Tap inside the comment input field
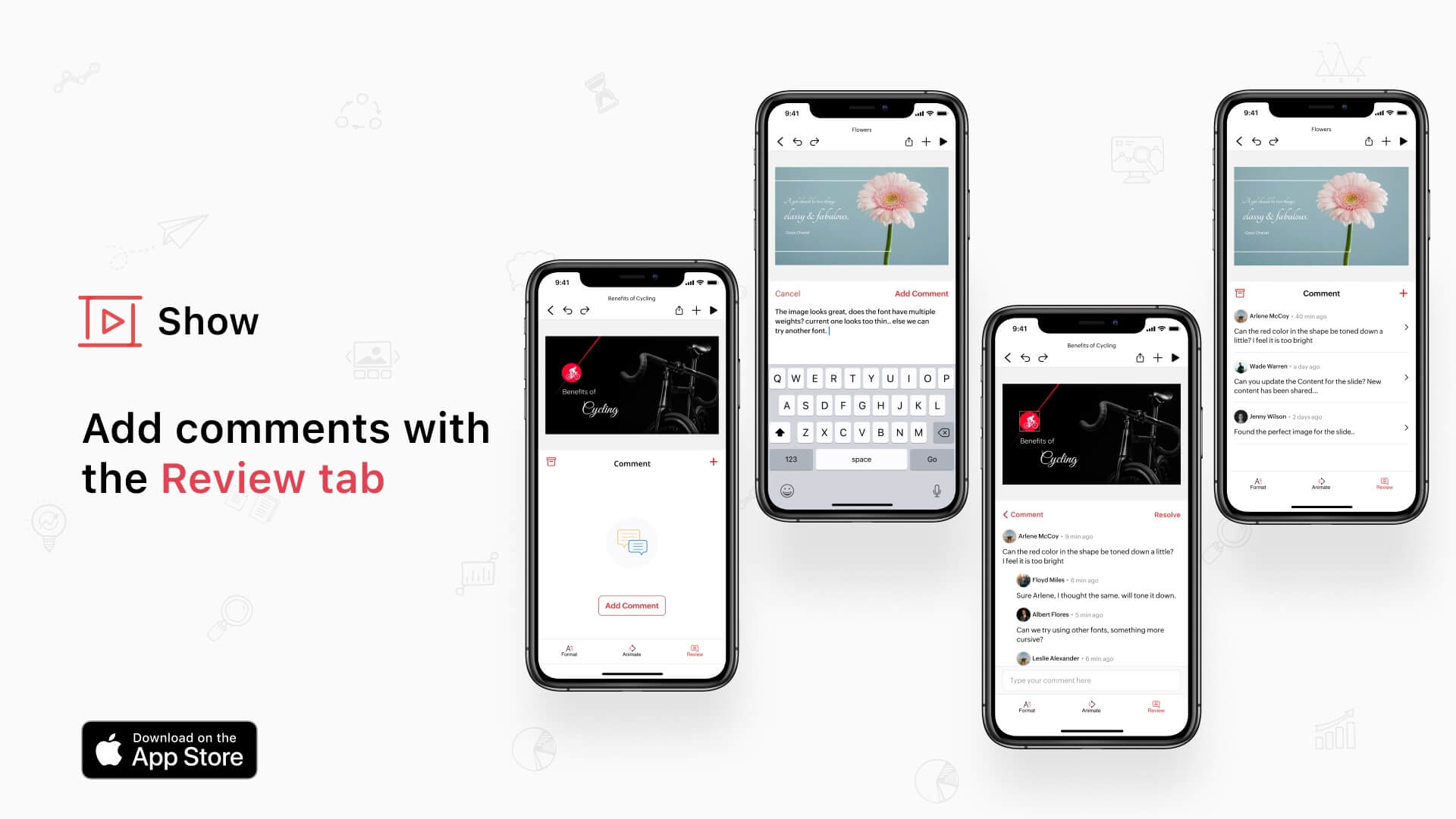Screen dimensions: 1456x819 1088,680
